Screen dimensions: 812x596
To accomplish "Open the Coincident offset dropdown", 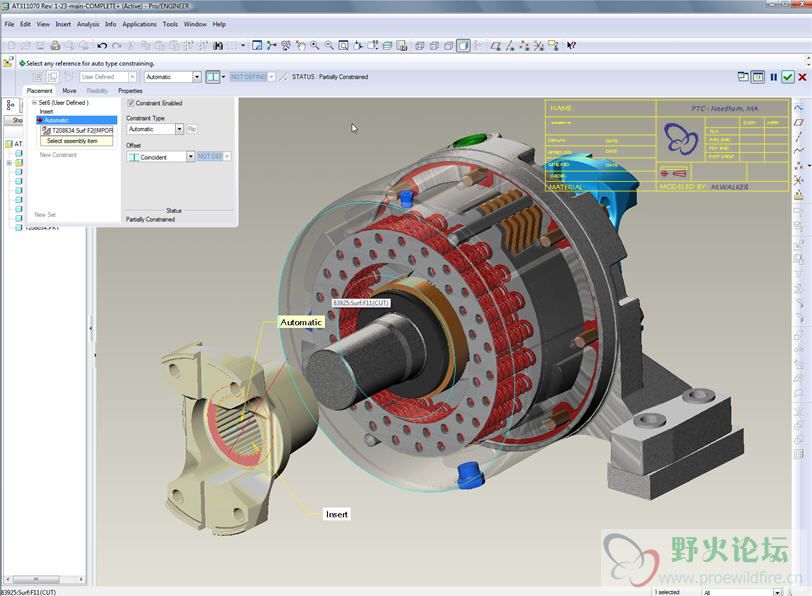I will (190, 156).
